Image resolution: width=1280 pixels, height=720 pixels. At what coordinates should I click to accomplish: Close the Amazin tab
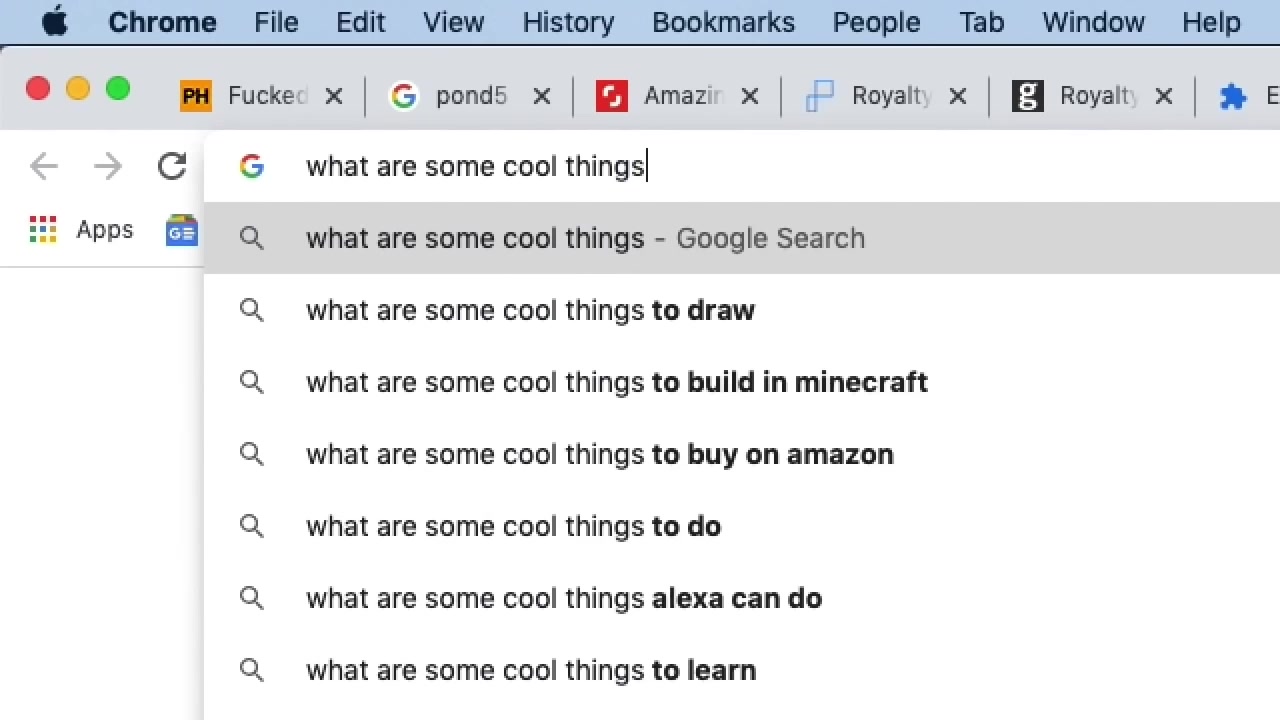(x=749, y=96)
